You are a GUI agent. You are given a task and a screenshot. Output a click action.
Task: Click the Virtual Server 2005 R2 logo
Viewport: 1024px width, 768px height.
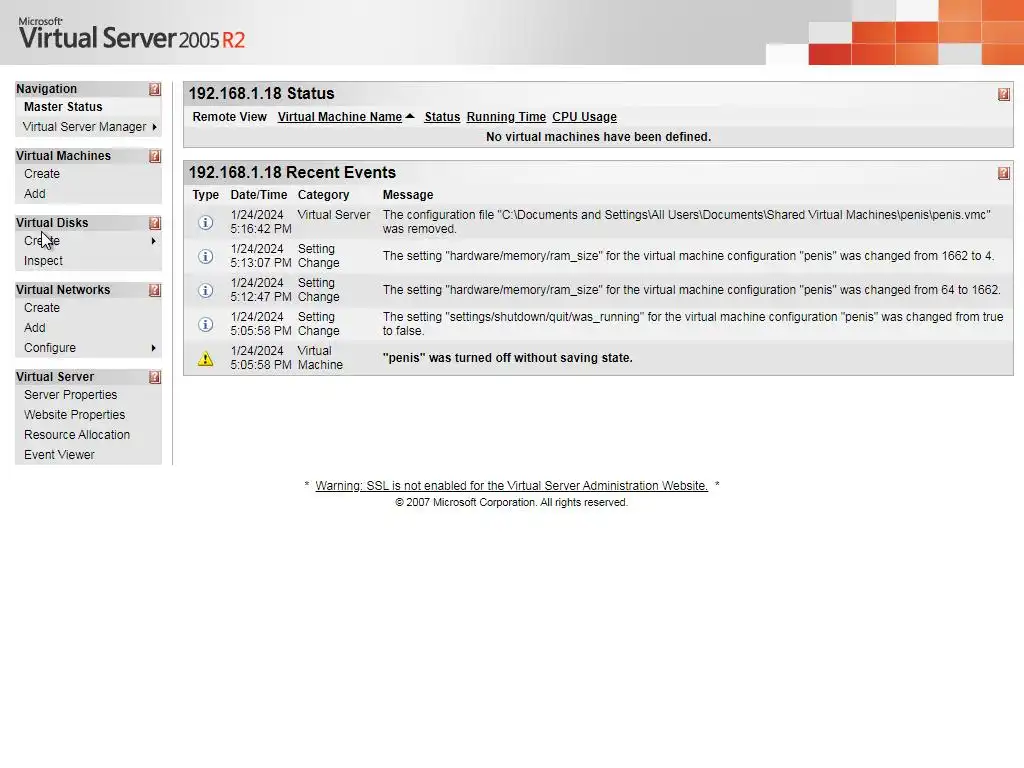[x=132, y=34]
